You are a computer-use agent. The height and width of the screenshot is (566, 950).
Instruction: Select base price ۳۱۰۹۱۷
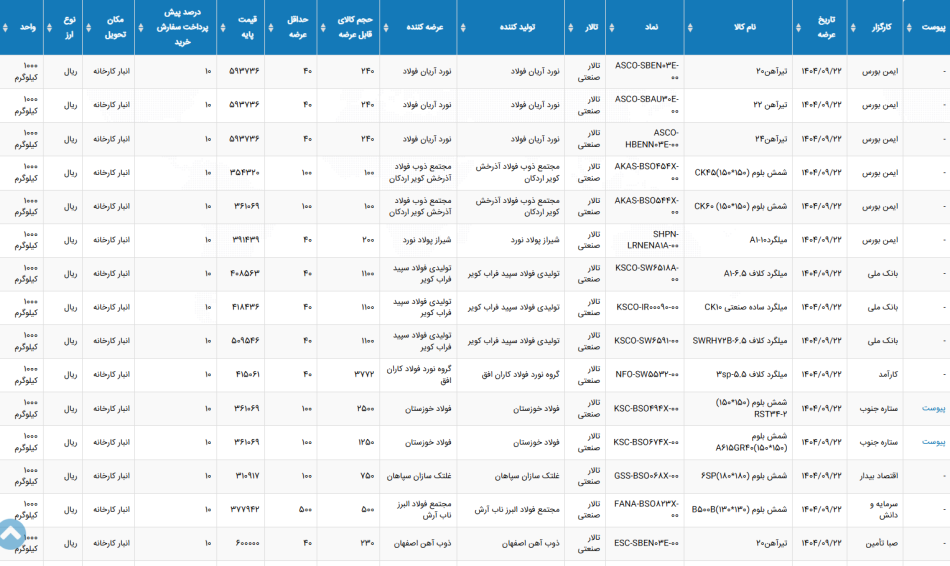[x=247, y=476]
